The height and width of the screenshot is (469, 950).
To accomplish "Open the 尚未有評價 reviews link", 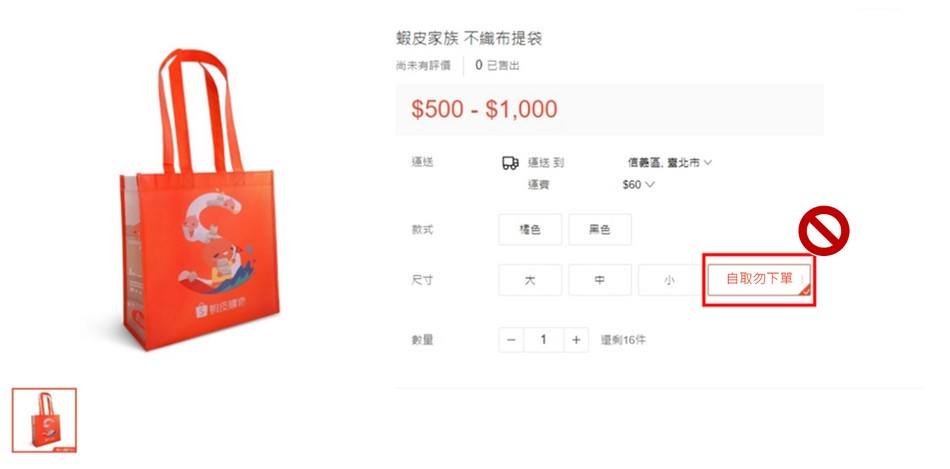I will [x=424, y=65].
